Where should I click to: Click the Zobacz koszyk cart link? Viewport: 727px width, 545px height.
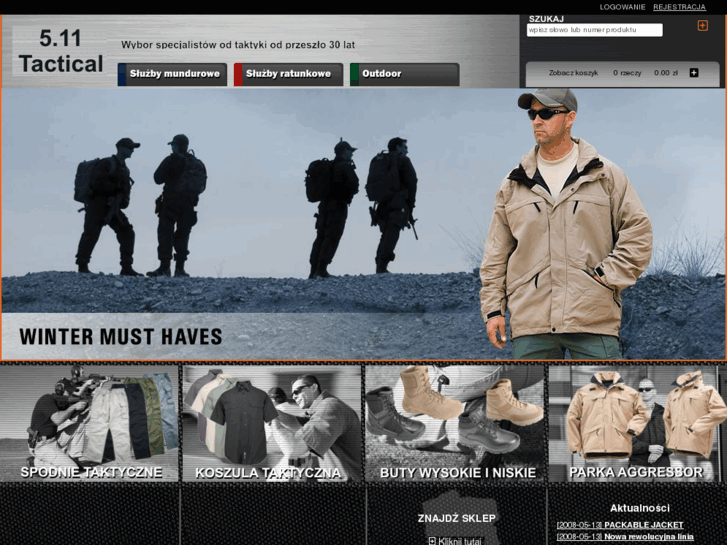coord(573,73)
